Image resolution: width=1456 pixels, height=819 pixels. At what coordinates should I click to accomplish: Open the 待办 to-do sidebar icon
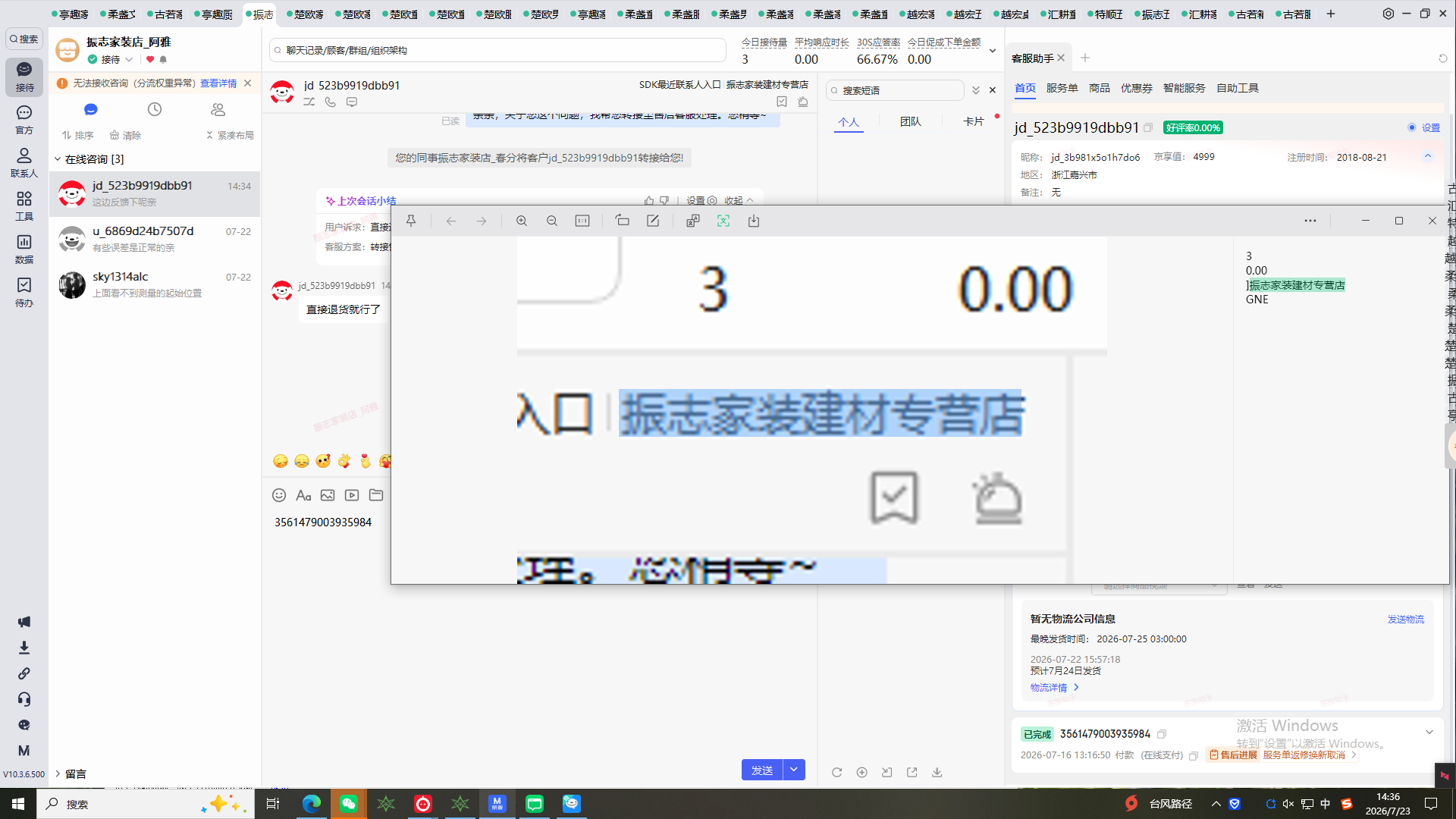pyautogui.click(x=24, y=292)
